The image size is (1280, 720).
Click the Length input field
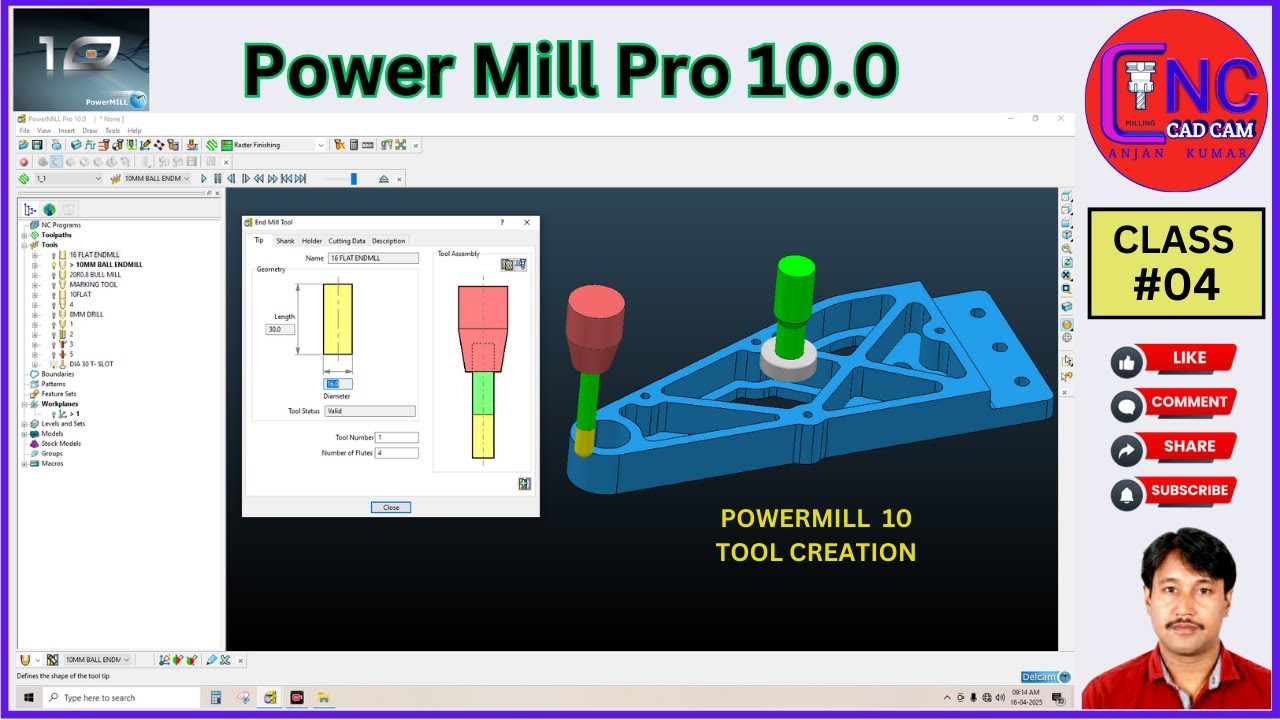point(280,329)
